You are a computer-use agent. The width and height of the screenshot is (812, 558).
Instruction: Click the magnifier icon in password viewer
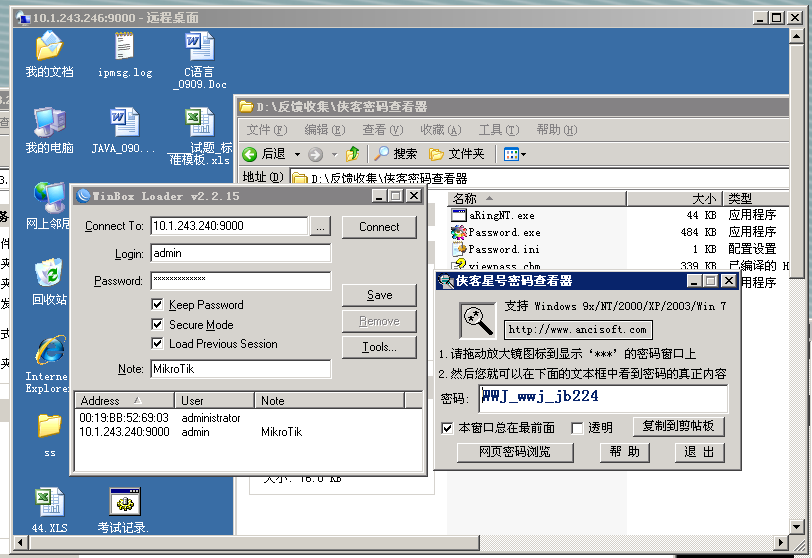[x=478, y=320]
